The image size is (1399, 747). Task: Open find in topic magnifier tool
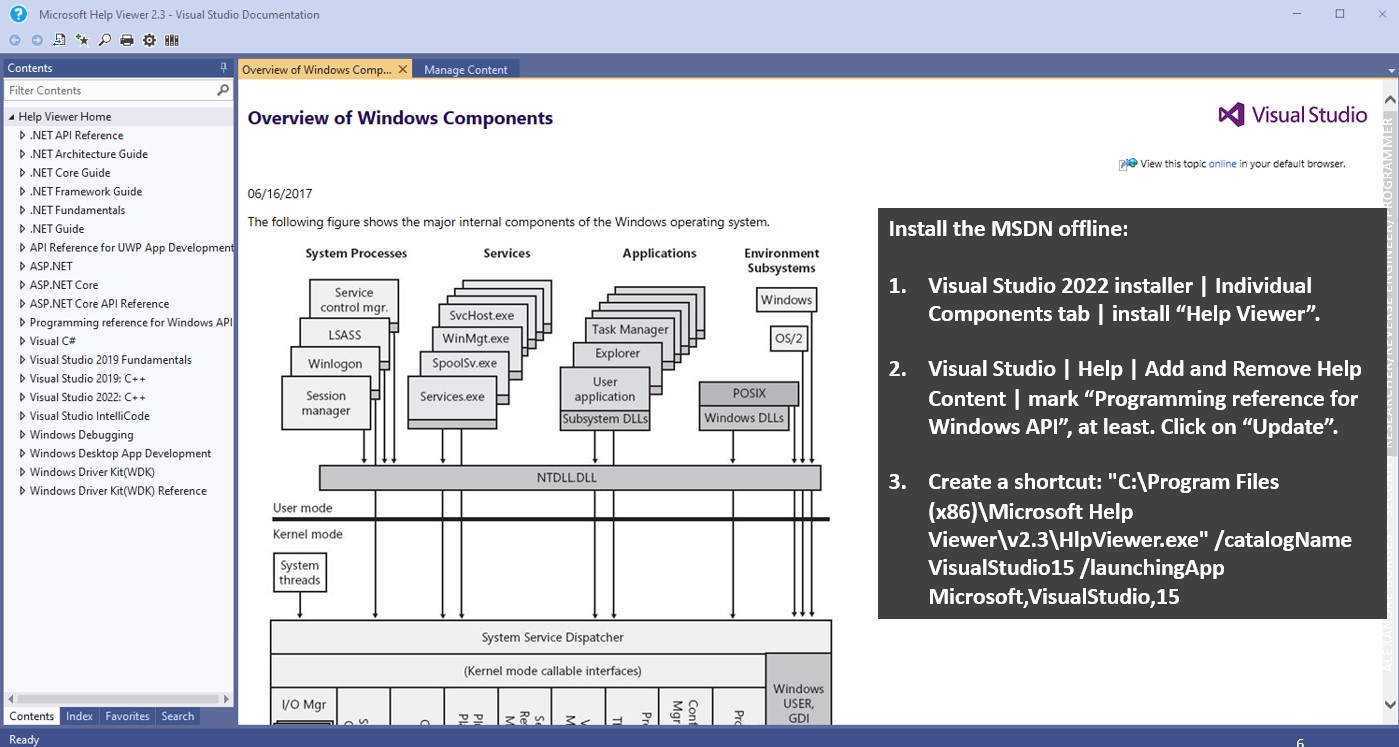point(104,40)
